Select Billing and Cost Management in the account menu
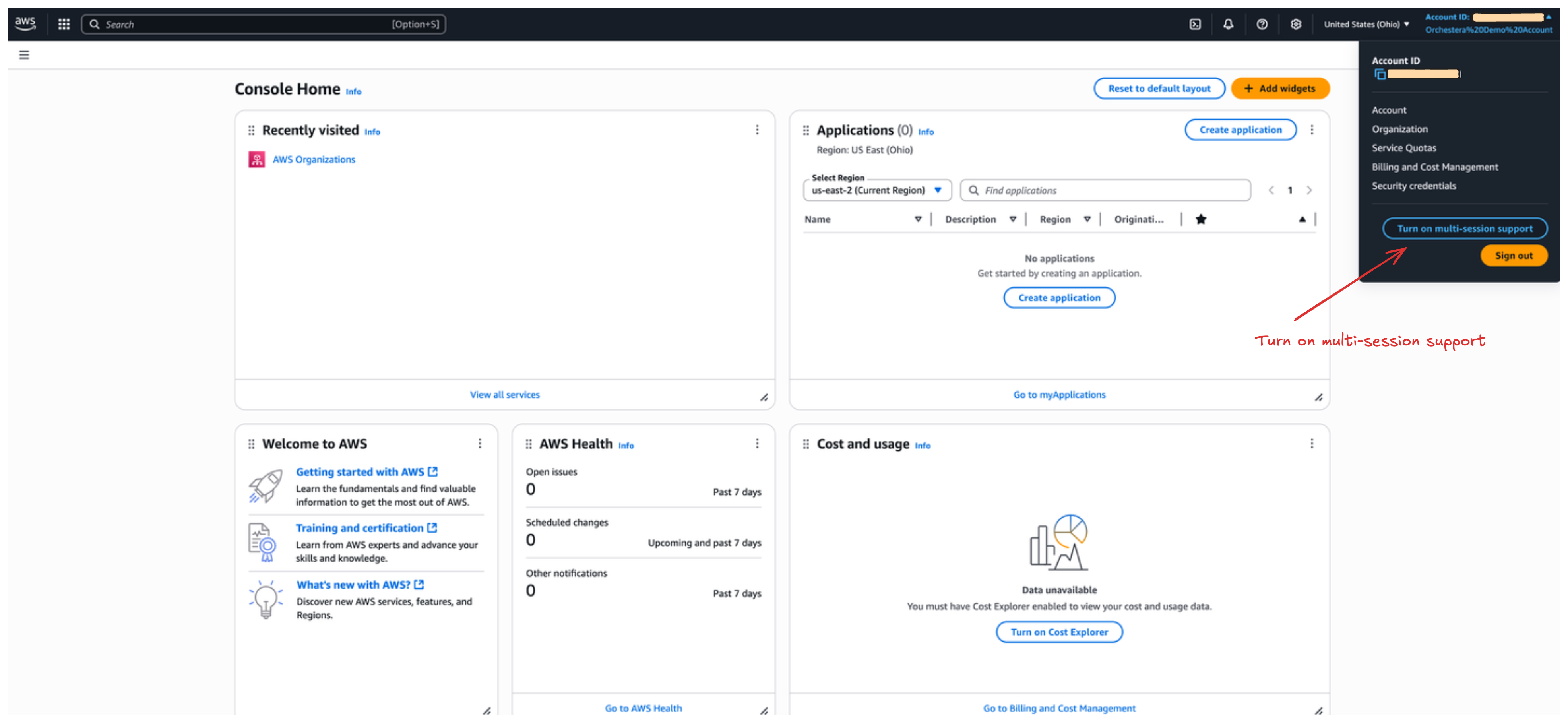The image size is (1568, 723). (1435, 167)
